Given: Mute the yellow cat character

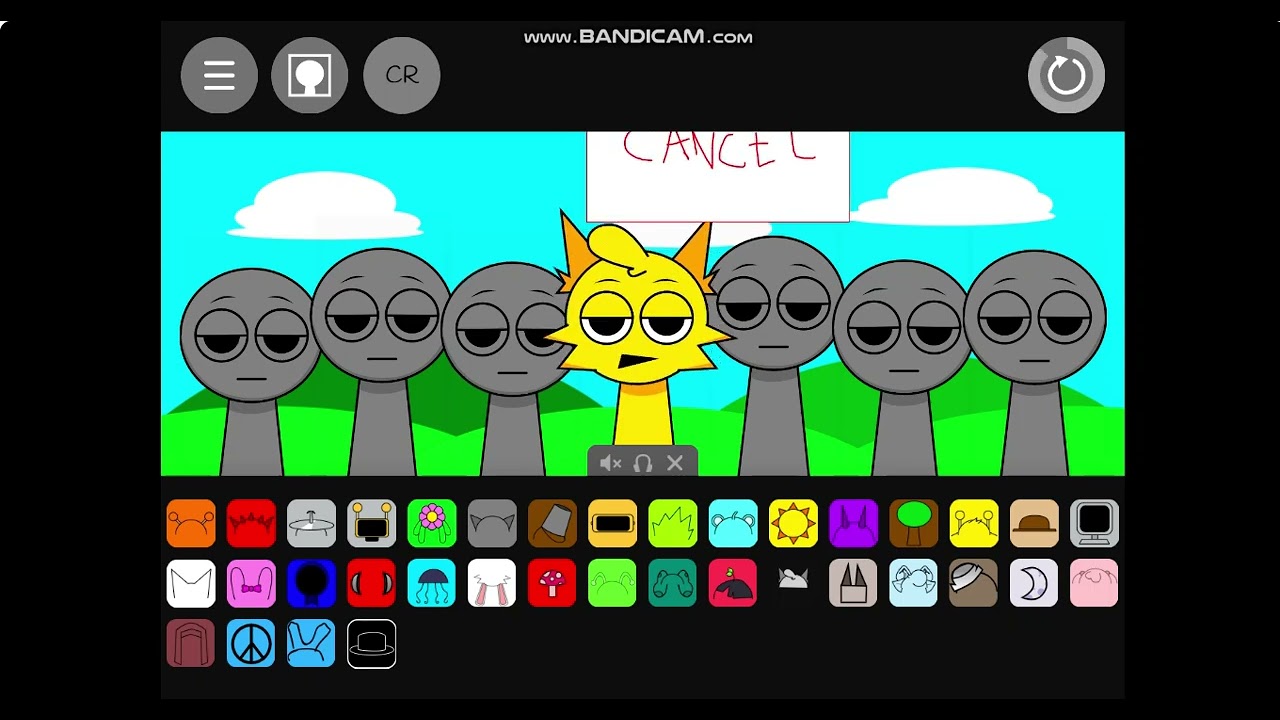Looking at the screenshot, I should pos(610,463).
